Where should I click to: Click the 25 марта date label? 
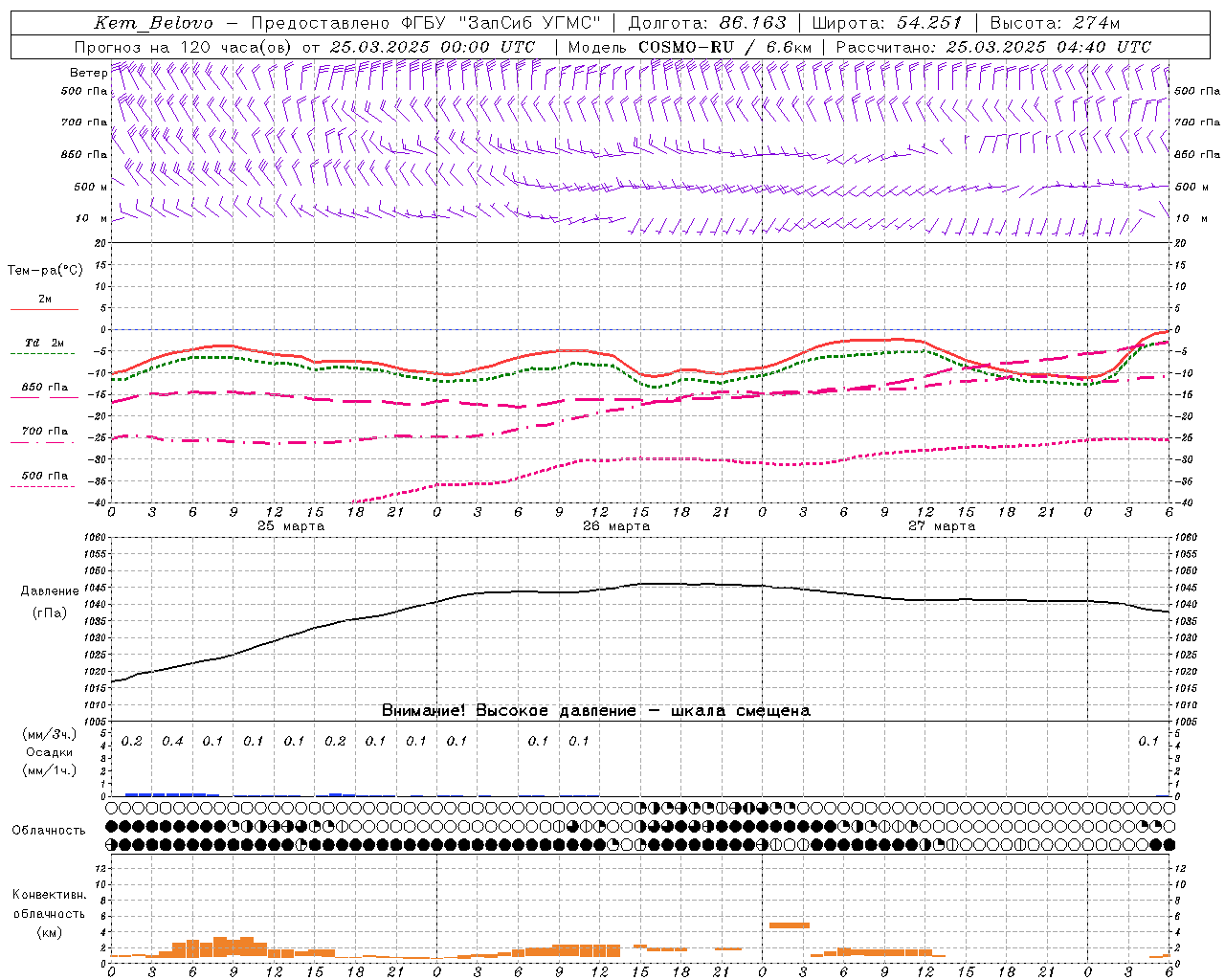[291, 525]
